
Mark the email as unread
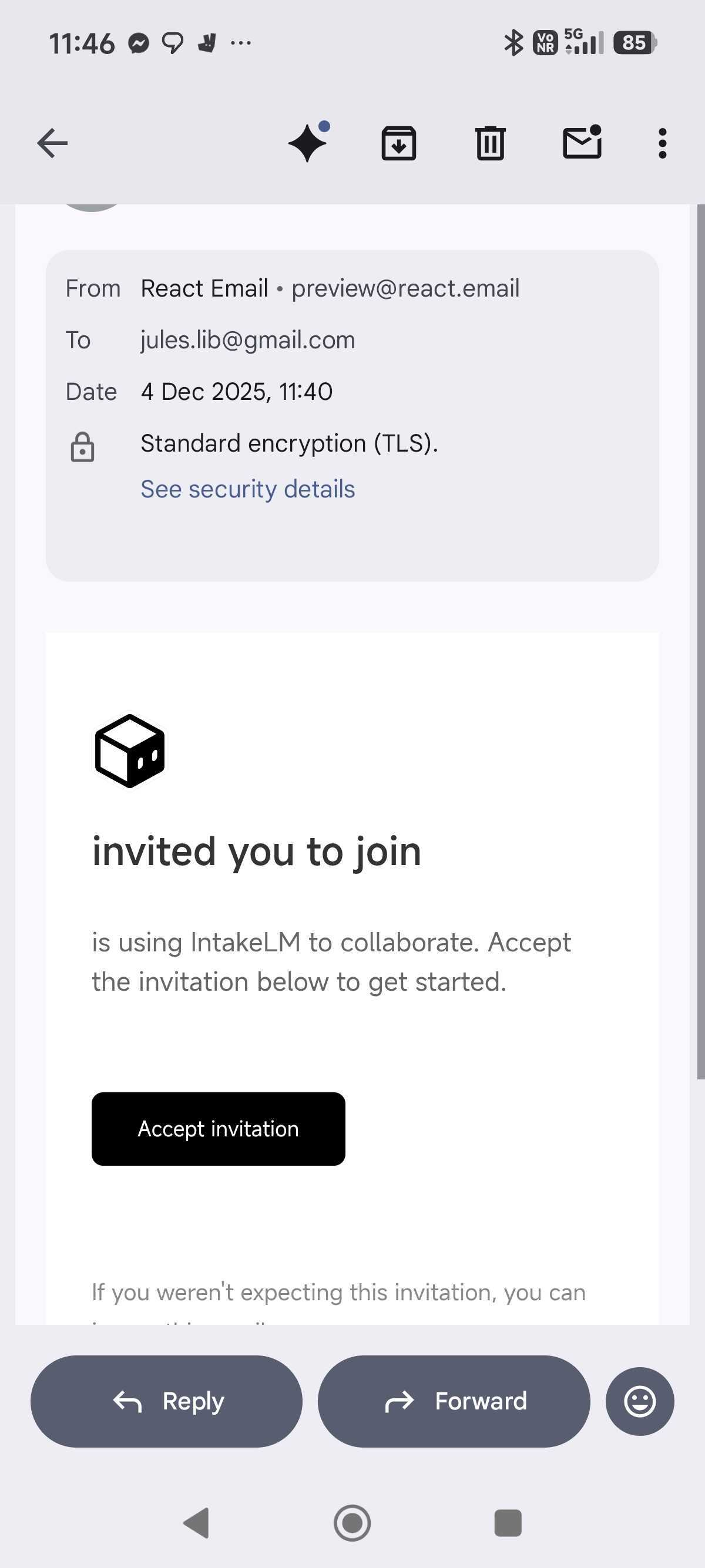coord(582,143)
